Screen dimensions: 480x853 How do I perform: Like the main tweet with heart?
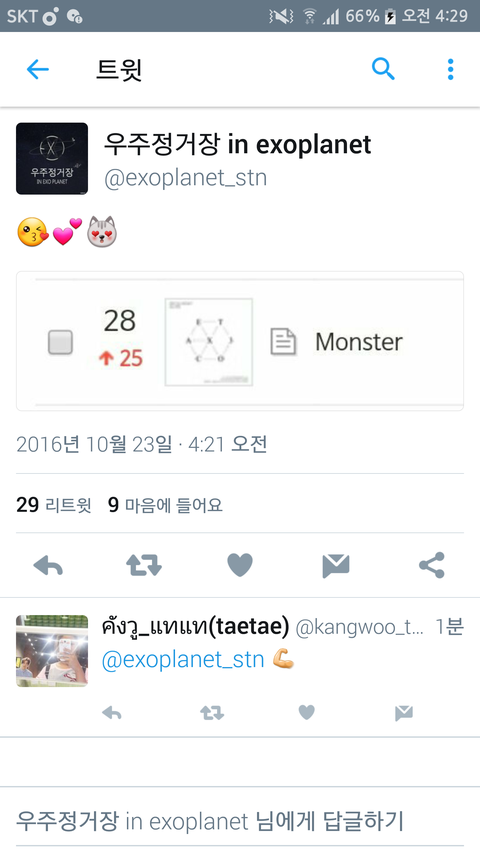(240, 565)
